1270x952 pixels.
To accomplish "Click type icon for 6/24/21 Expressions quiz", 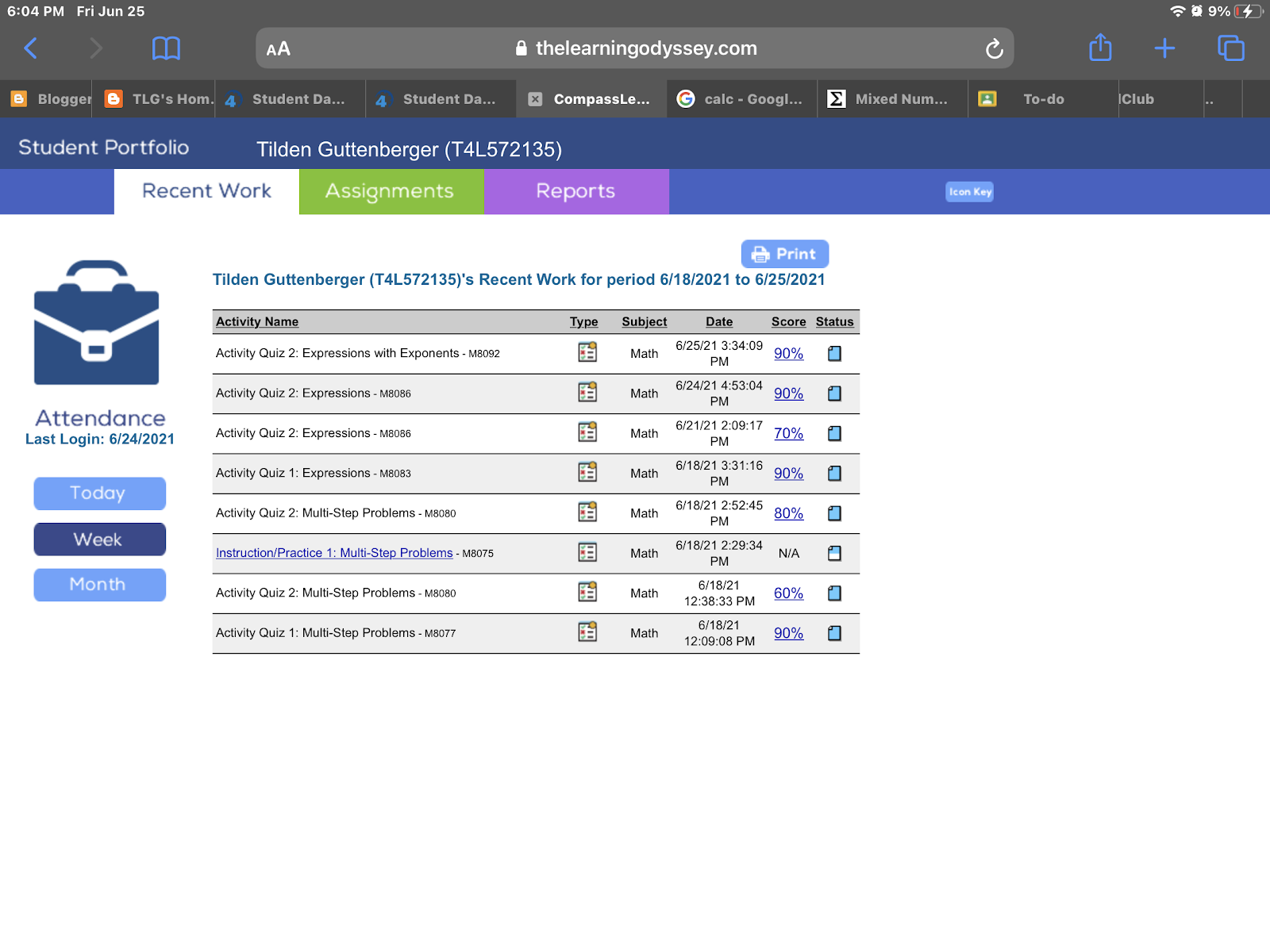I will click(587, 392).
